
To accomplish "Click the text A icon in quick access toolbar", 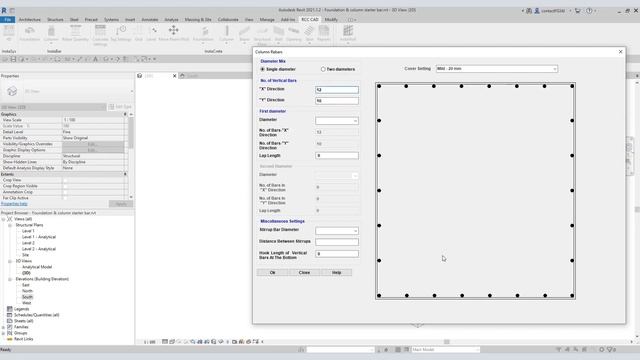I will [x=96, y=59].
